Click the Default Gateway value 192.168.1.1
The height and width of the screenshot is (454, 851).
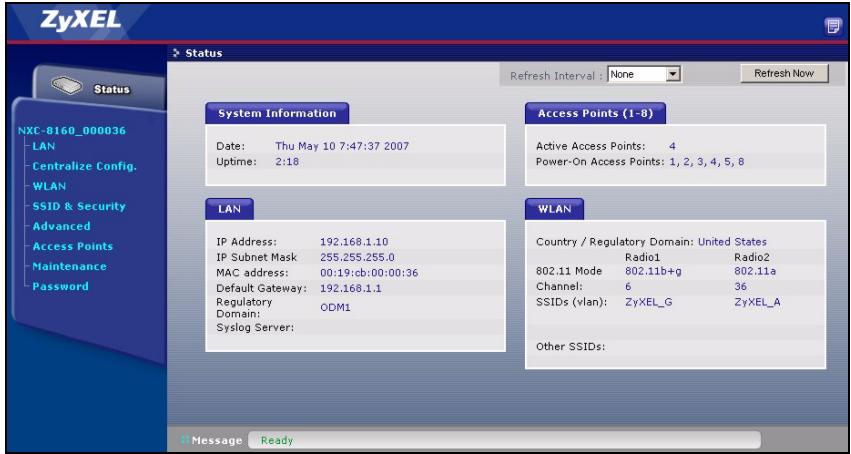click(351, 289)
